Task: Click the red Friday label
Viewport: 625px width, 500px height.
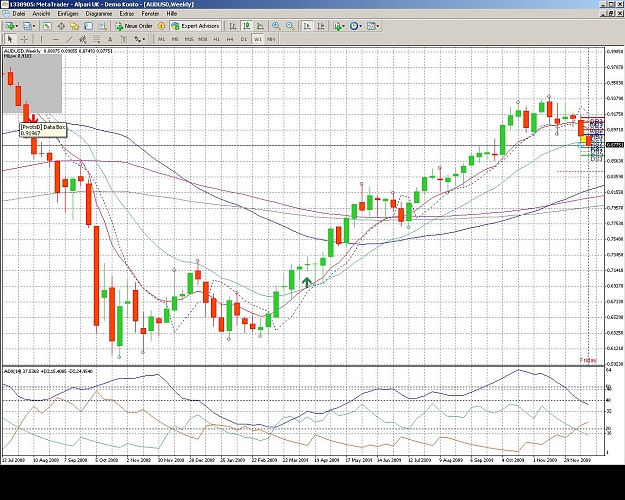Action: [x=588, y=360]
